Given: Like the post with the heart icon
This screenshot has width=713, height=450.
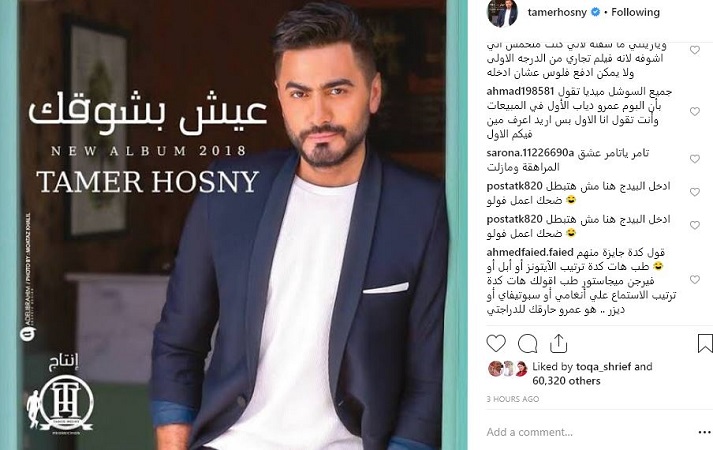Looking at the screenshot, I should pyautogui.click(x=496, y=344).
